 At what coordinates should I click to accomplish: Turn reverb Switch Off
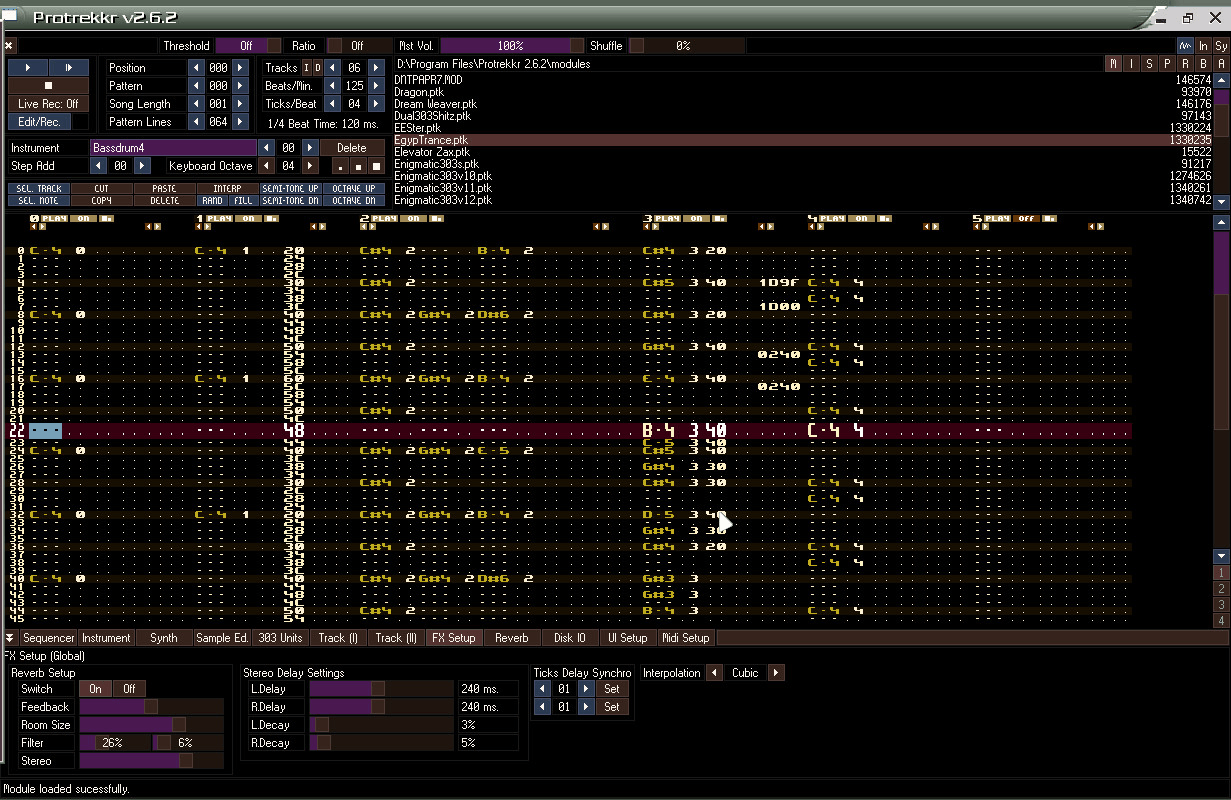[129, 689]
